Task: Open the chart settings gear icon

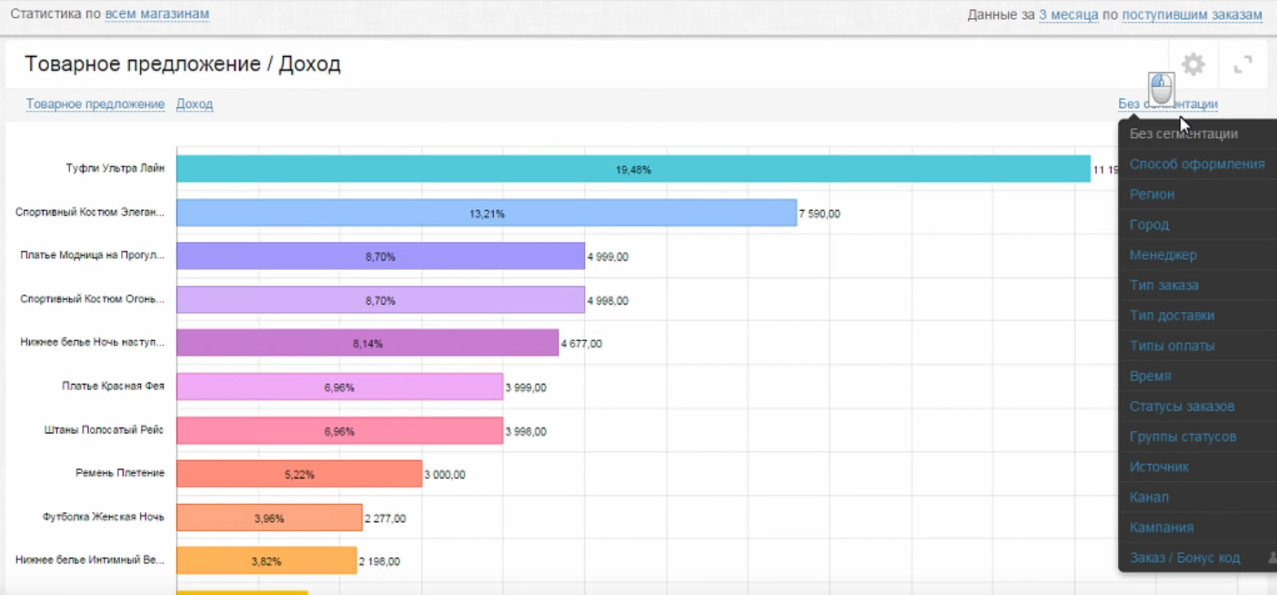Action: pos(1193,65)
